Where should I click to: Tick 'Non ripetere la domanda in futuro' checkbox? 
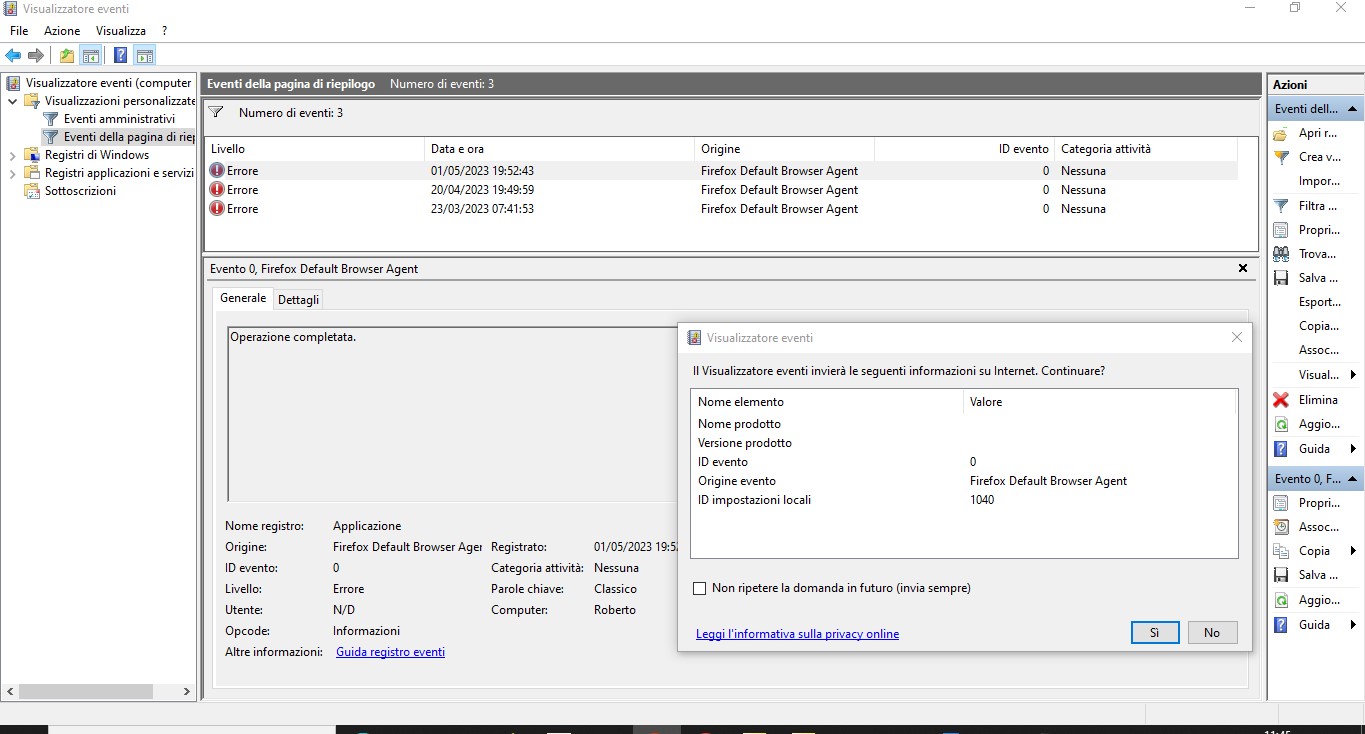click(700, 588)
